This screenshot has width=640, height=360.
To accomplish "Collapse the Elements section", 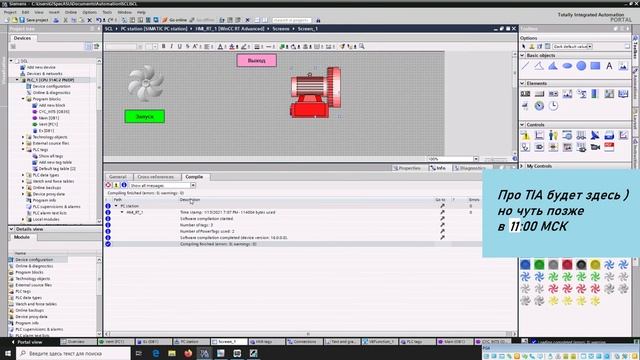I will [522, 83].
